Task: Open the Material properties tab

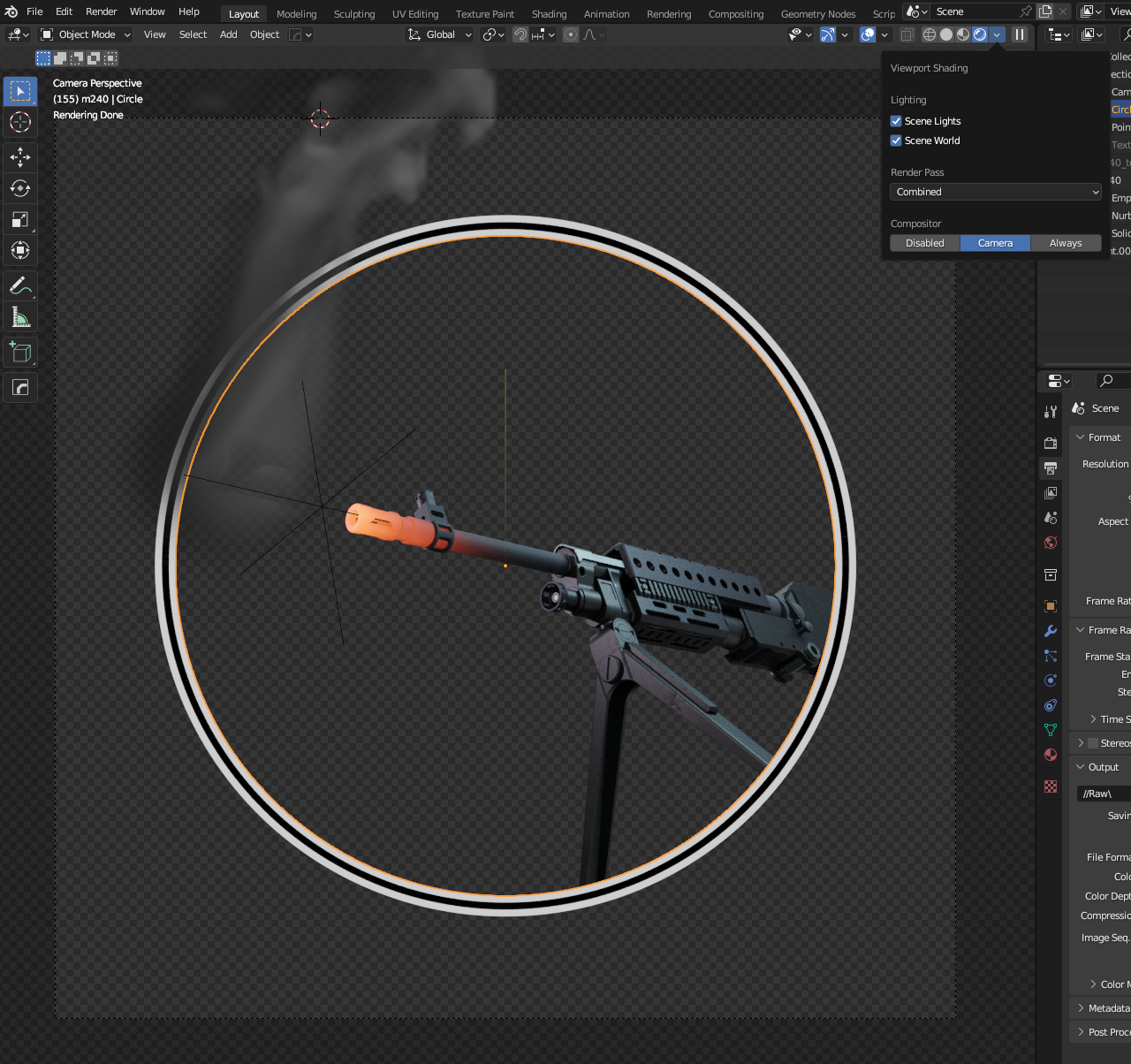Action: point(1051,755)
